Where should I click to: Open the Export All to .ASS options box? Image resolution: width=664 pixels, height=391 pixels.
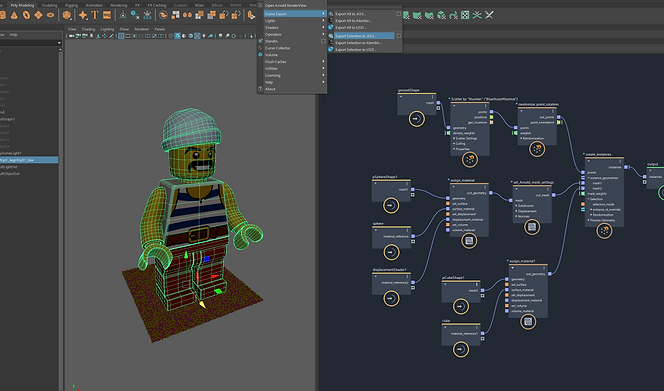[398, 14]
